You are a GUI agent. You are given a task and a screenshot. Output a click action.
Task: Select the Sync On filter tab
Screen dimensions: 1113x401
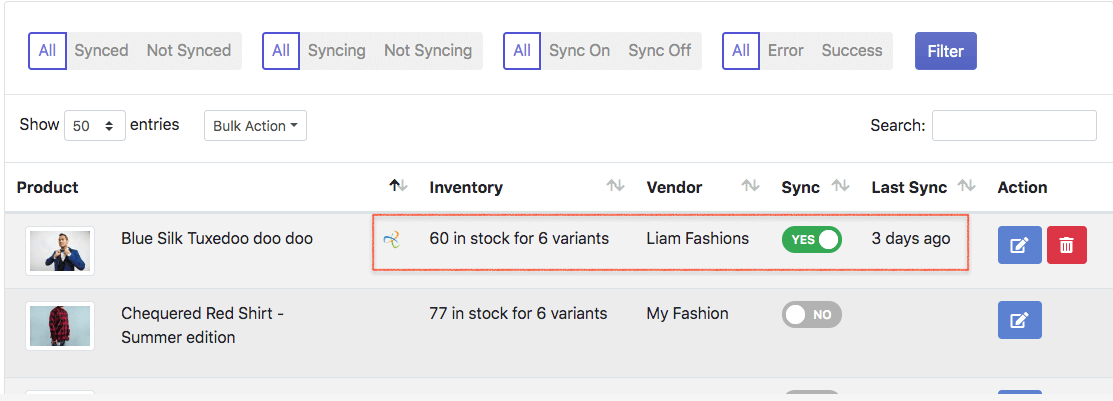coord(579,51)
